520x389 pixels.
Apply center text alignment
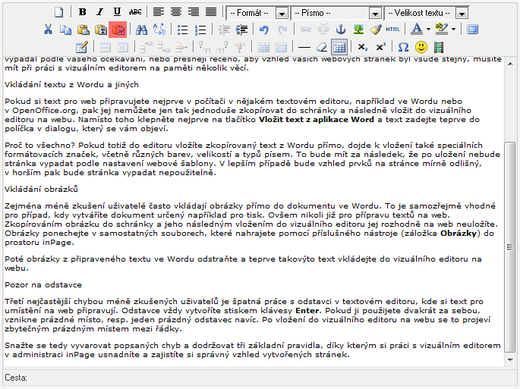point(176,12)
